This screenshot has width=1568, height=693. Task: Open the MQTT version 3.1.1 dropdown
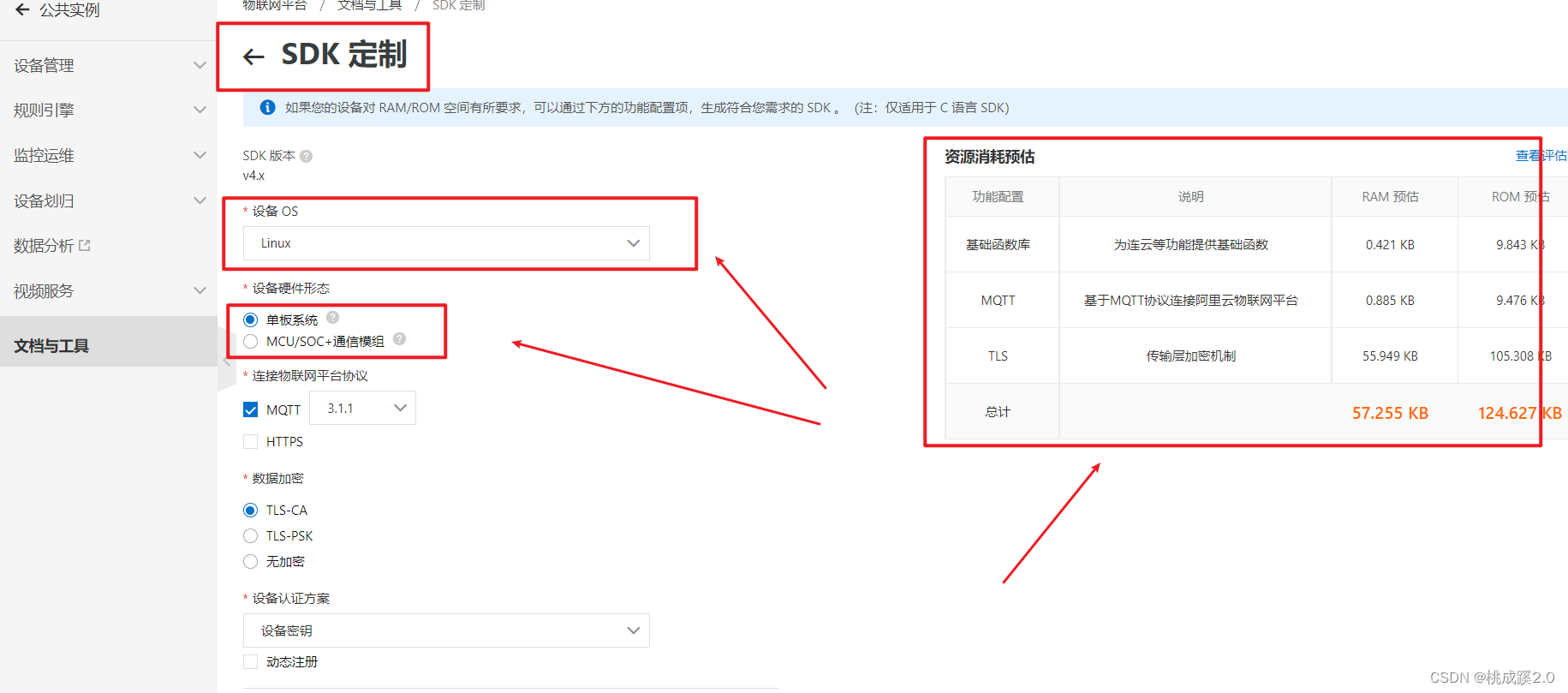pyautogui.click(x=362, y=408)
